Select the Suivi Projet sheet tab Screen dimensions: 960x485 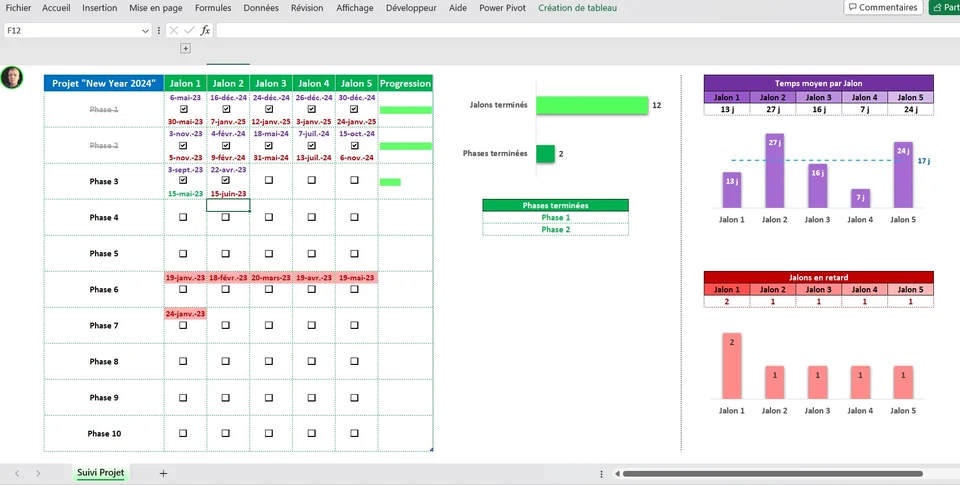tap(100, 473)
